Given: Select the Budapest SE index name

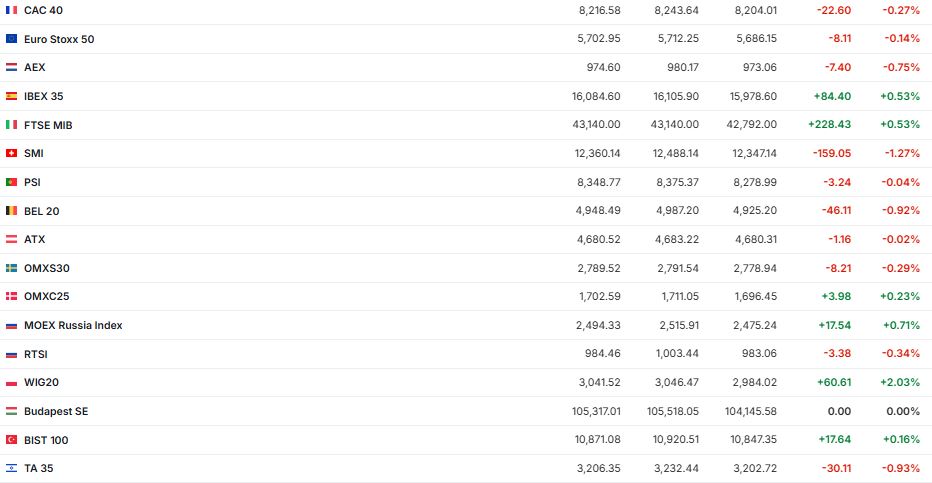Looking at the screenshot, I should tap(56, 411).
